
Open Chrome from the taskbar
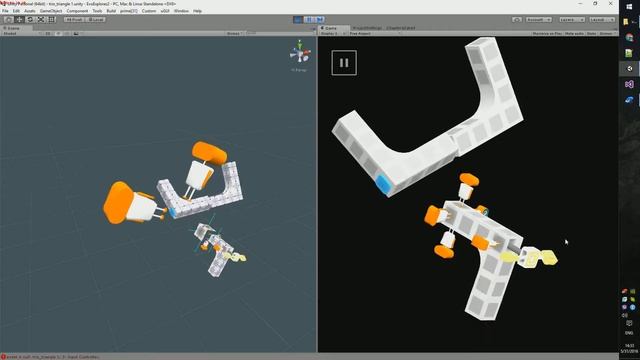click(629, 38)
